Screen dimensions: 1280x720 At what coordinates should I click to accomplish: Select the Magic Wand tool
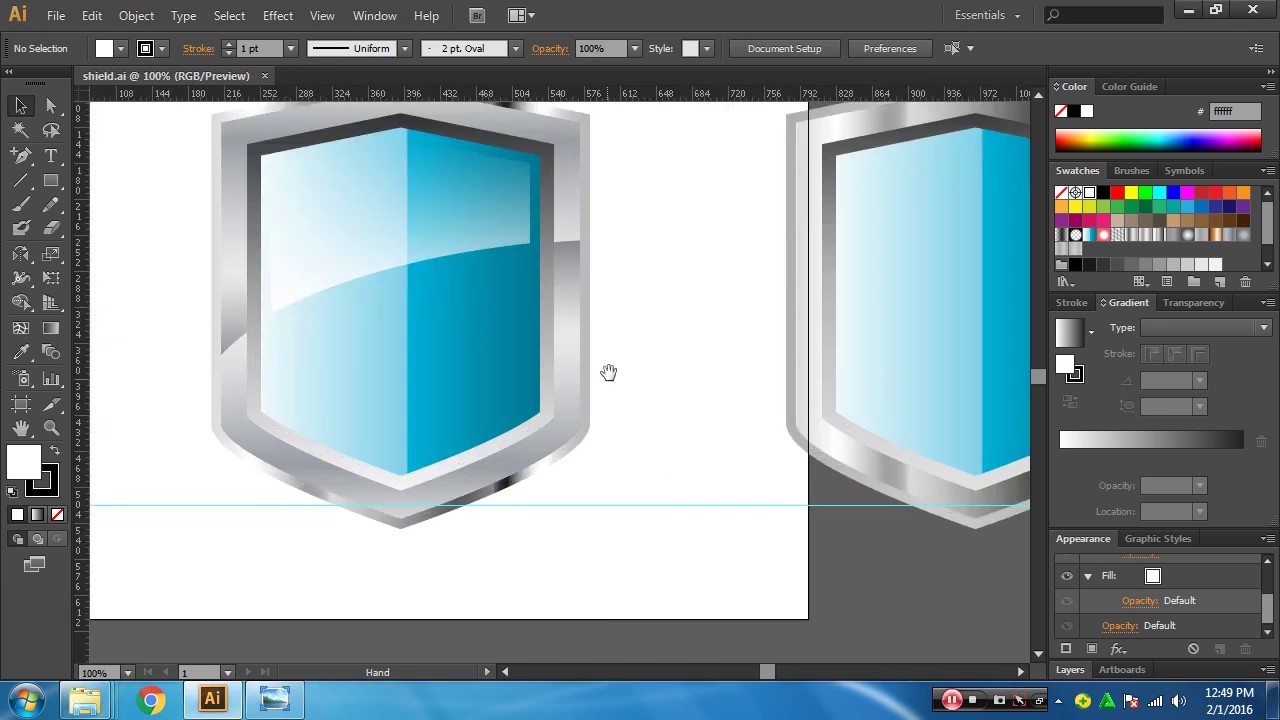pos(21,130)
